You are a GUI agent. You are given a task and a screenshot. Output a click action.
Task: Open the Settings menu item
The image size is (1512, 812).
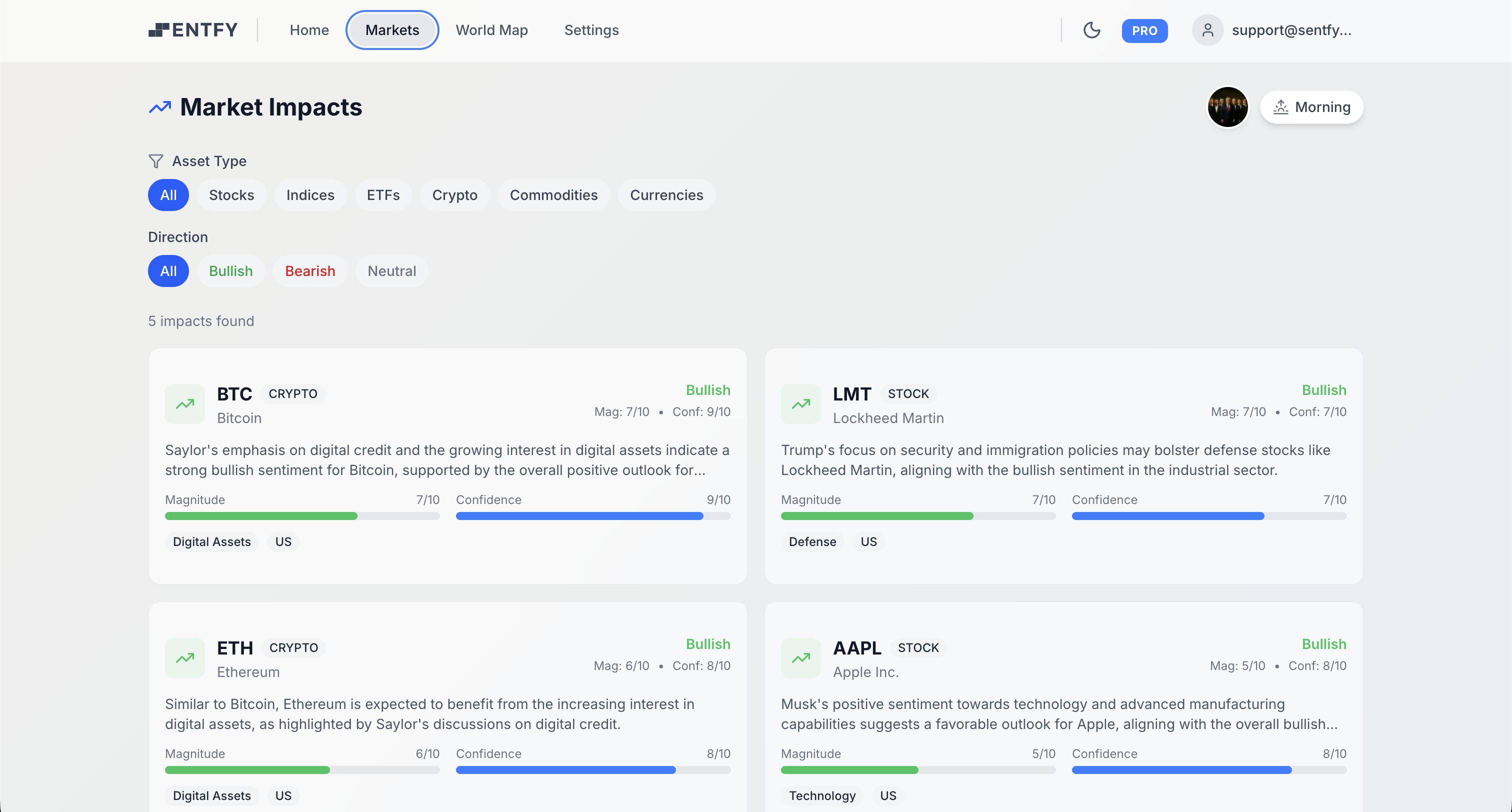(591, 30)
